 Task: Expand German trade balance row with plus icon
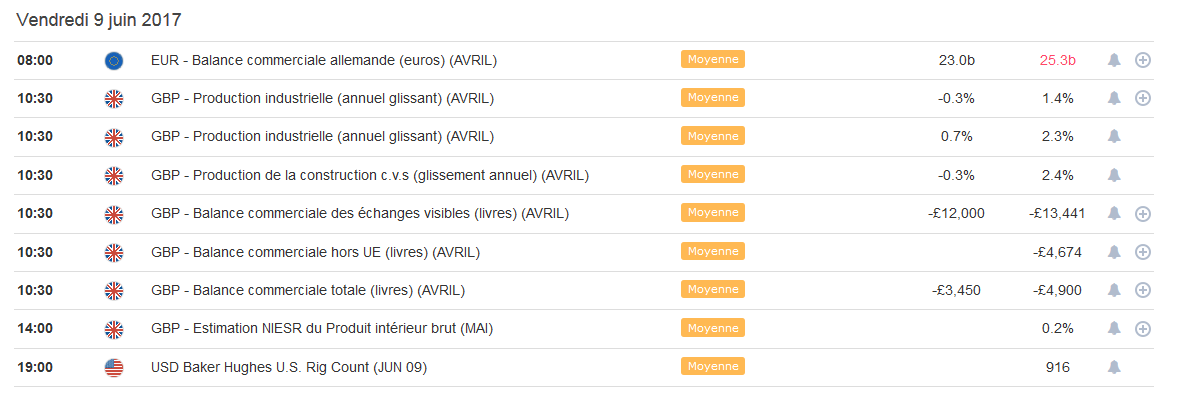tap(1143, 60)
